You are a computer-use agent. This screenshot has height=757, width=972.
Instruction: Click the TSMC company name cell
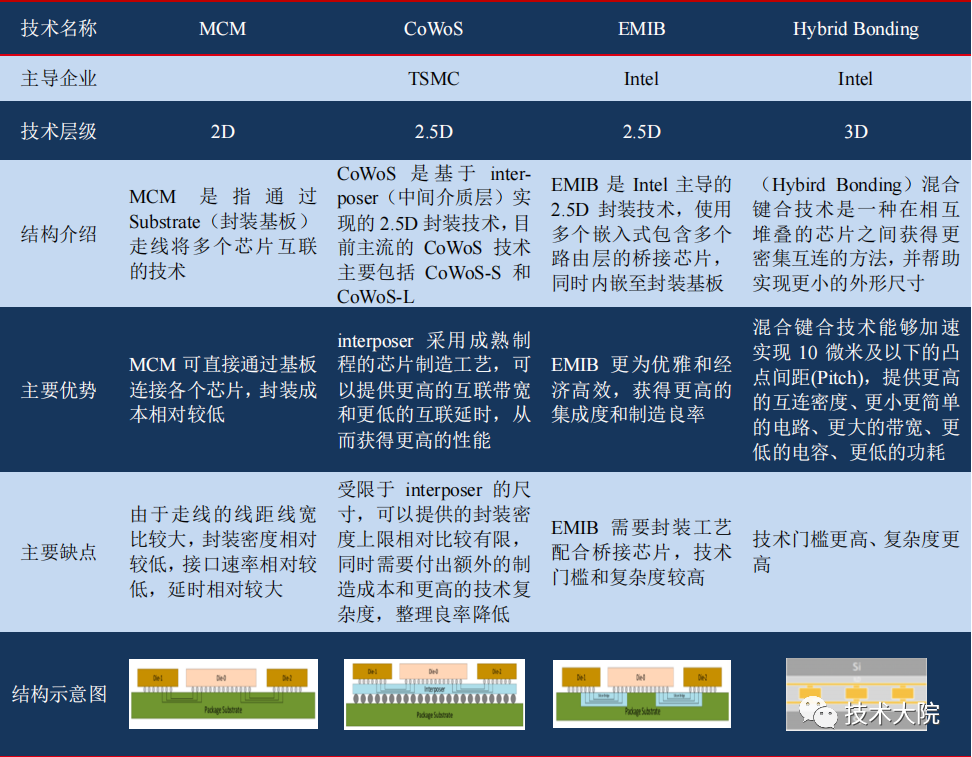[433, 78]
